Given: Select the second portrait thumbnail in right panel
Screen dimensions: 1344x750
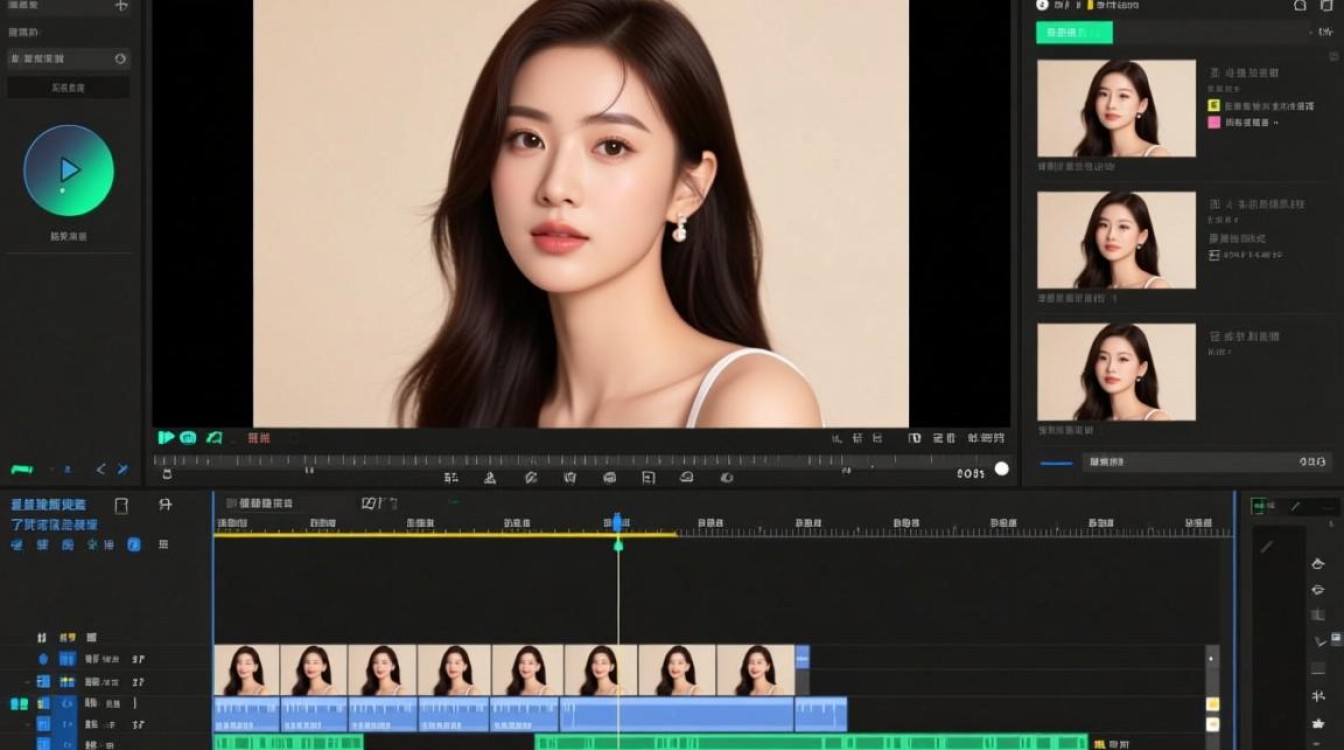Looking at the screenshot, I should (x=1116, y=240).
